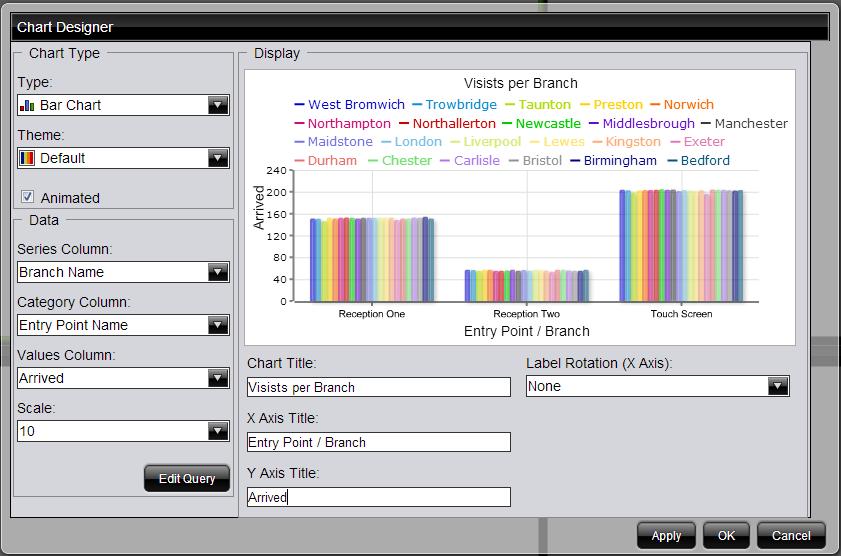
Task: Confirm with the OK button
Action: point(726,536)
